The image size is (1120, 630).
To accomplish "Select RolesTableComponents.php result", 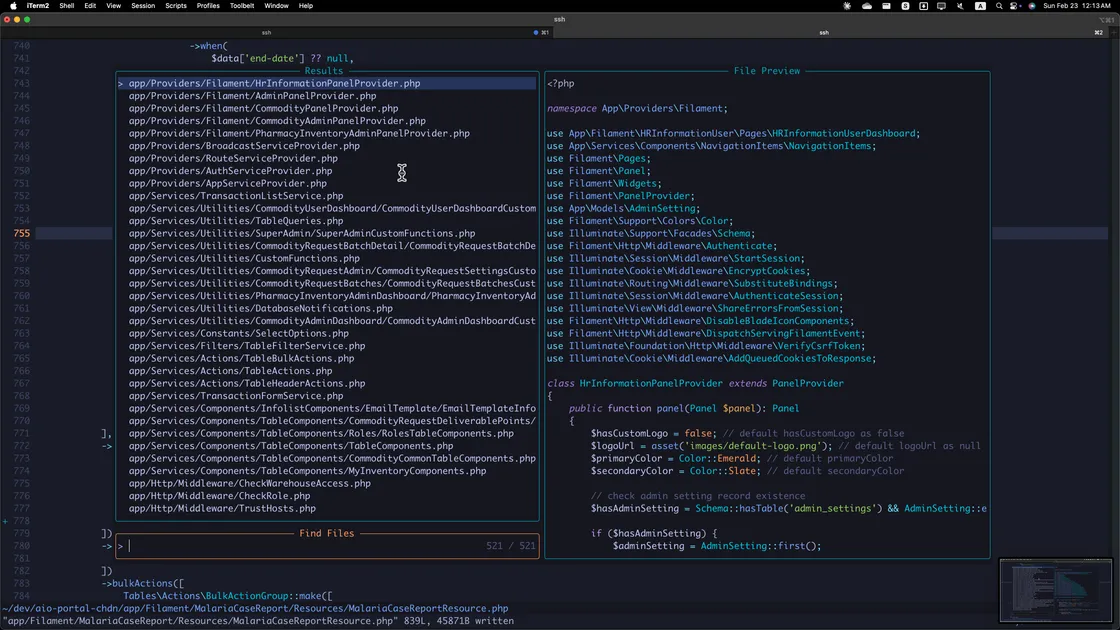I will (321, 434).
